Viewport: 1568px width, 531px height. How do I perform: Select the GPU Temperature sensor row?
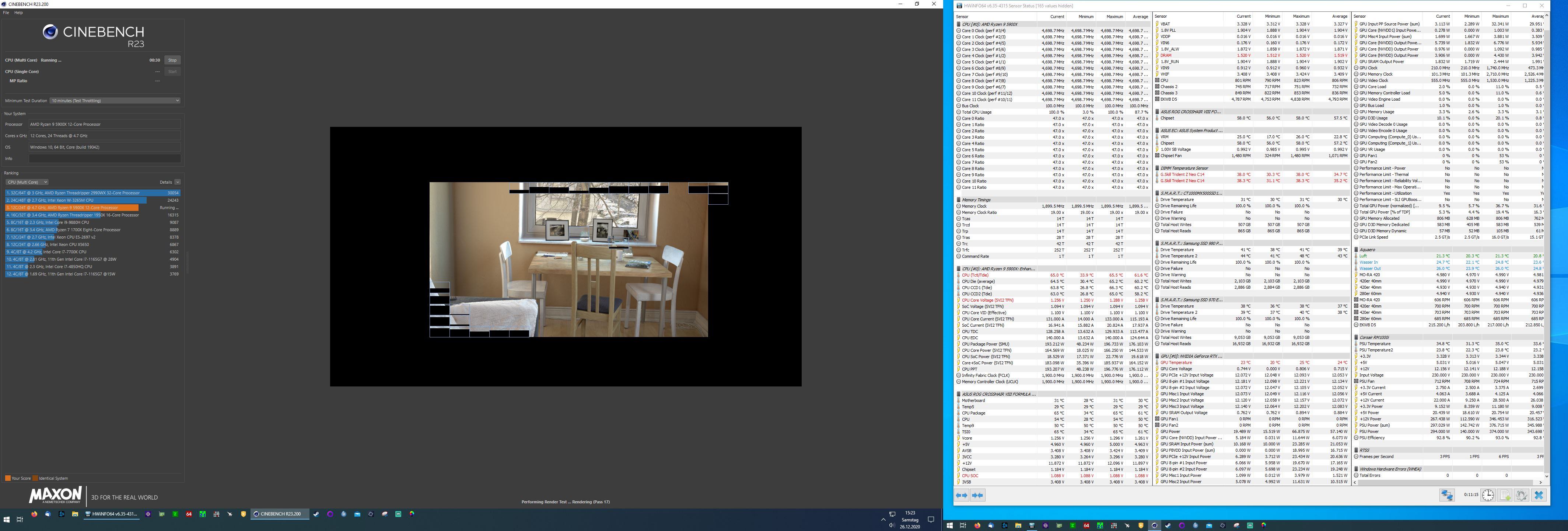pyautogui.click(x=1252, y=362)
